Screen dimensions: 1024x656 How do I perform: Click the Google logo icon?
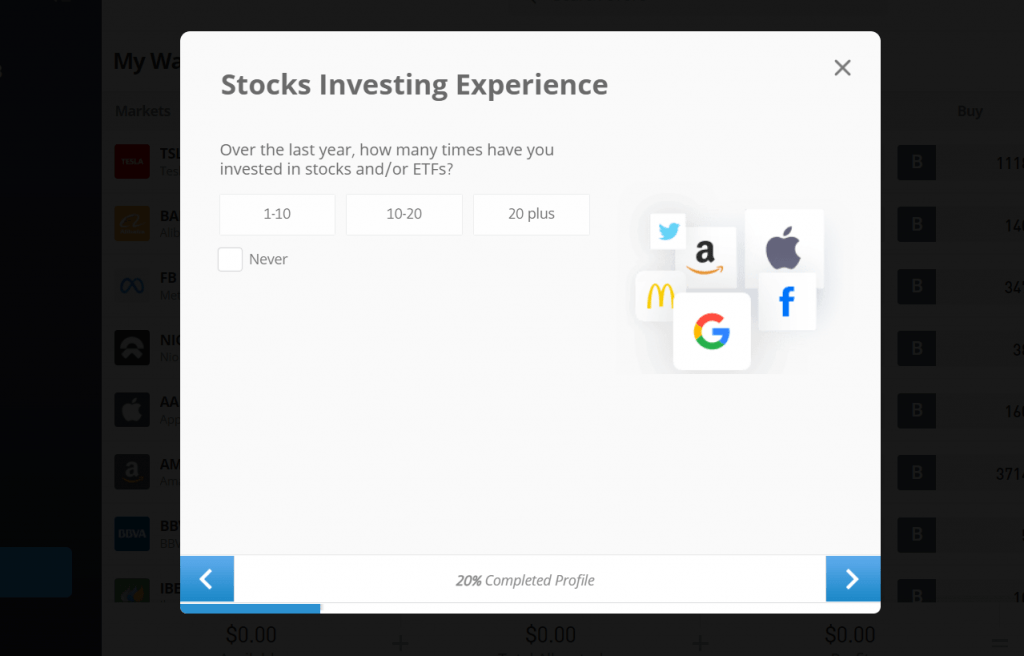coord(711,331)
